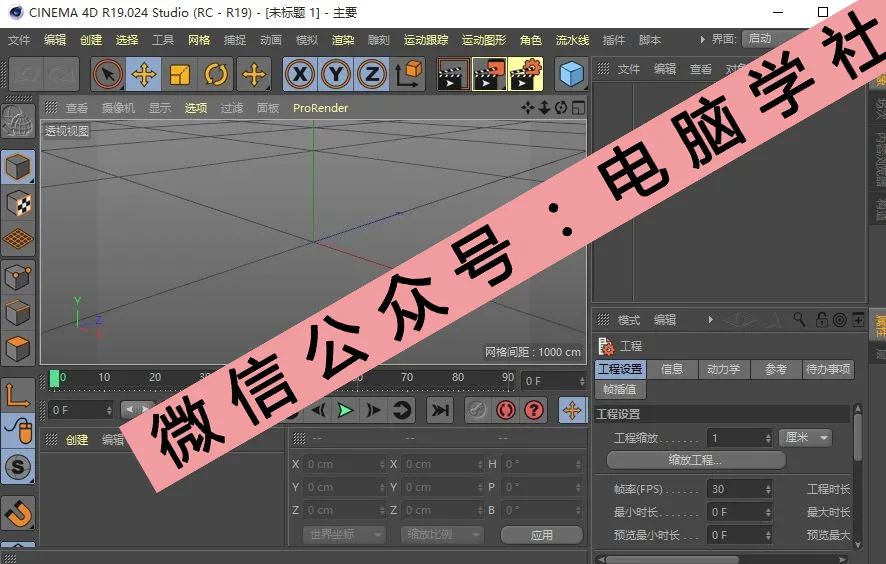Click the Enable Axis L-shaped icon
Viewport: 886px width, 564px height.
click(18, 395)
